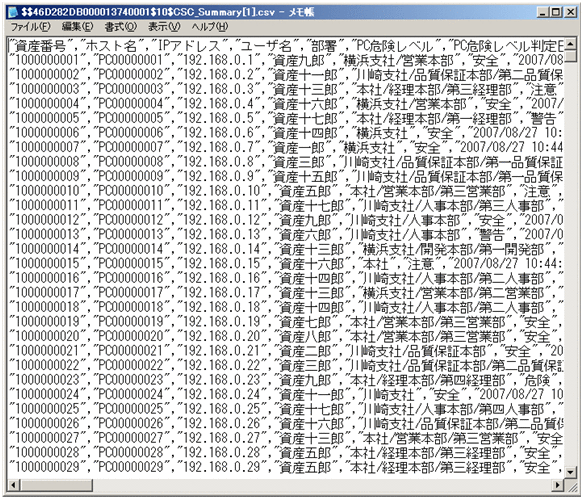Click "横浜支社/営業本部/第二営業部"

[x=453, y=293]
